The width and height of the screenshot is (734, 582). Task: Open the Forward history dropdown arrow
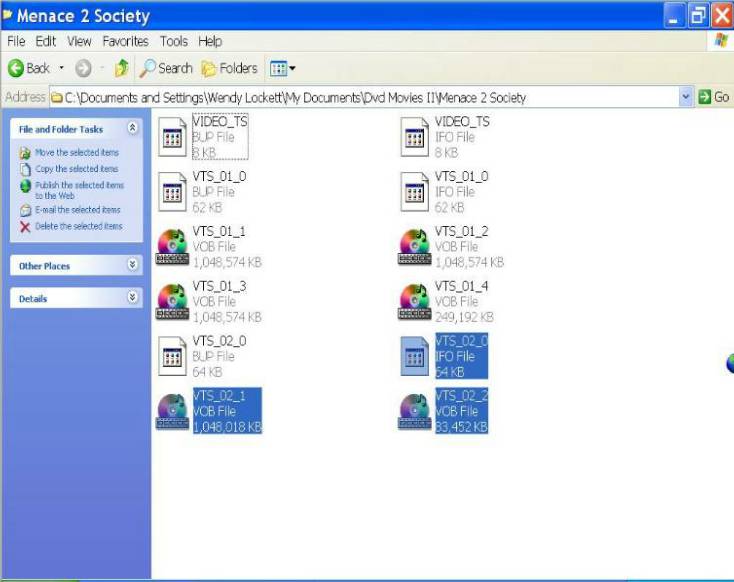click(102, 68)
